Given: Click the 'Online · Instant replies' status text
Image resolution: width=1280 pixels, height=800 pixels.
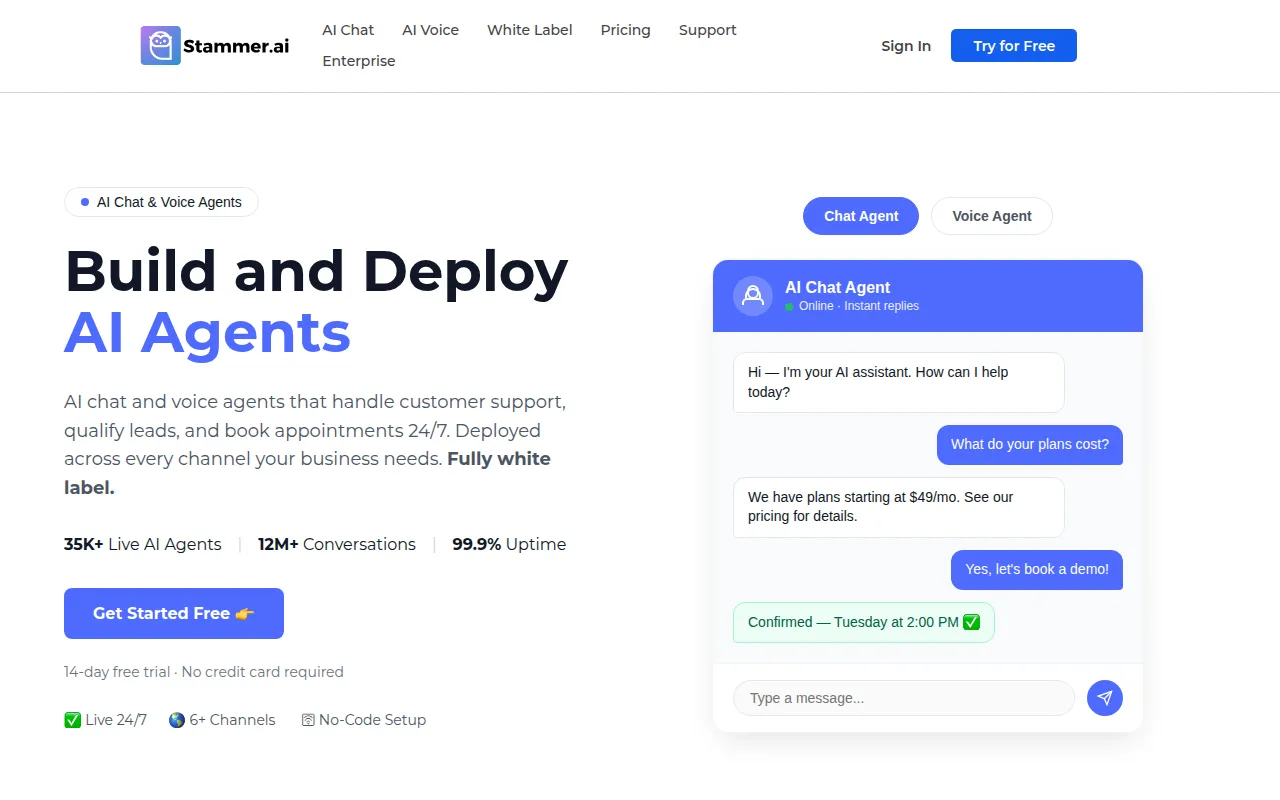Looking at the screenshot, I should 859,306.
